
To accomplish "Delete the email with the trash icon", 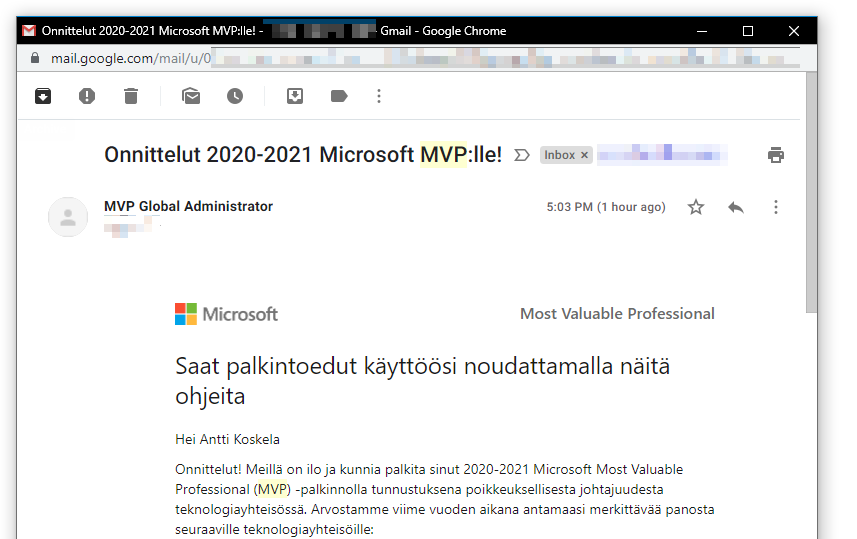I will 131,96.
